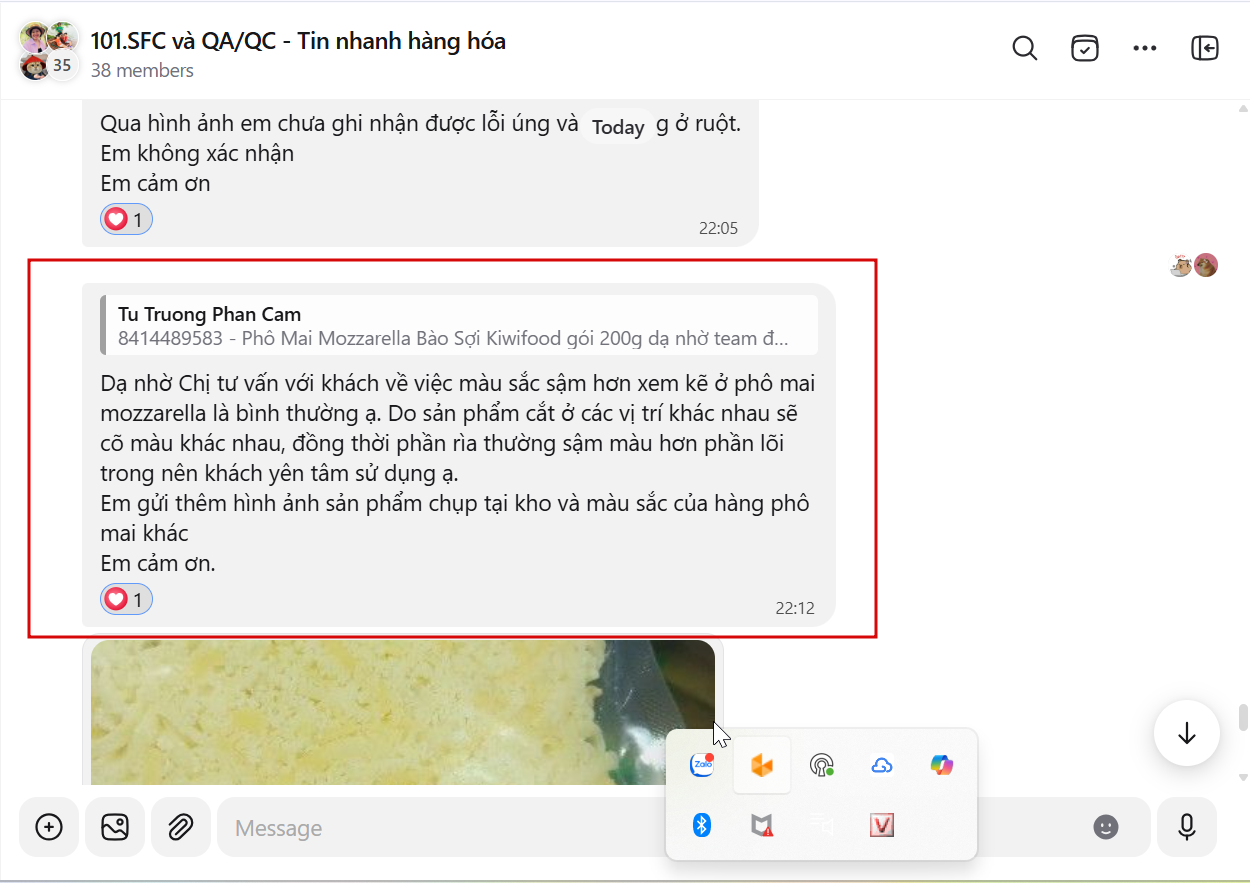
Task: Click the blue cloud tray icon
Action: coord(882,765)
